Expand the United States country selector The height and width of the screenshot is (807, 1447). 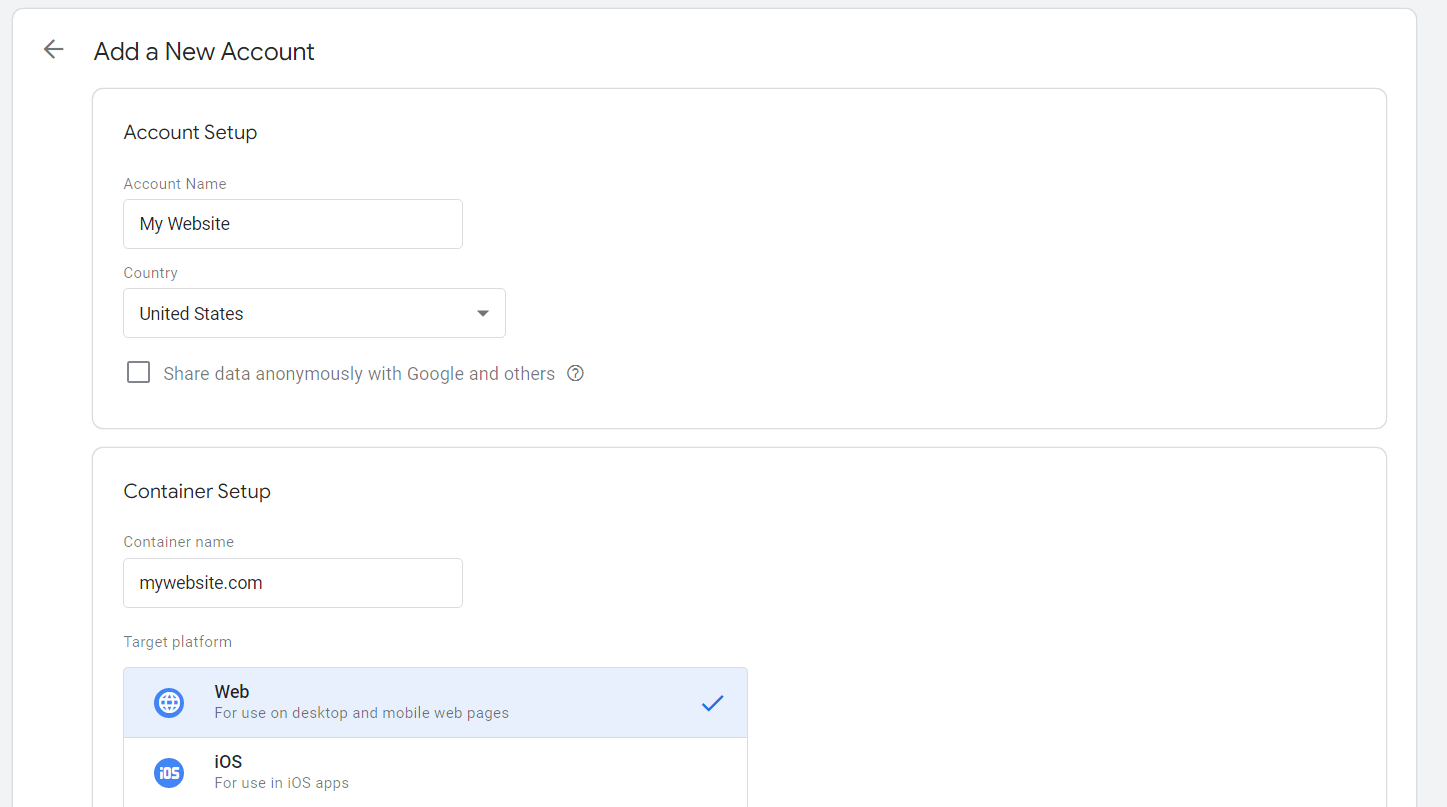(313, 313)
